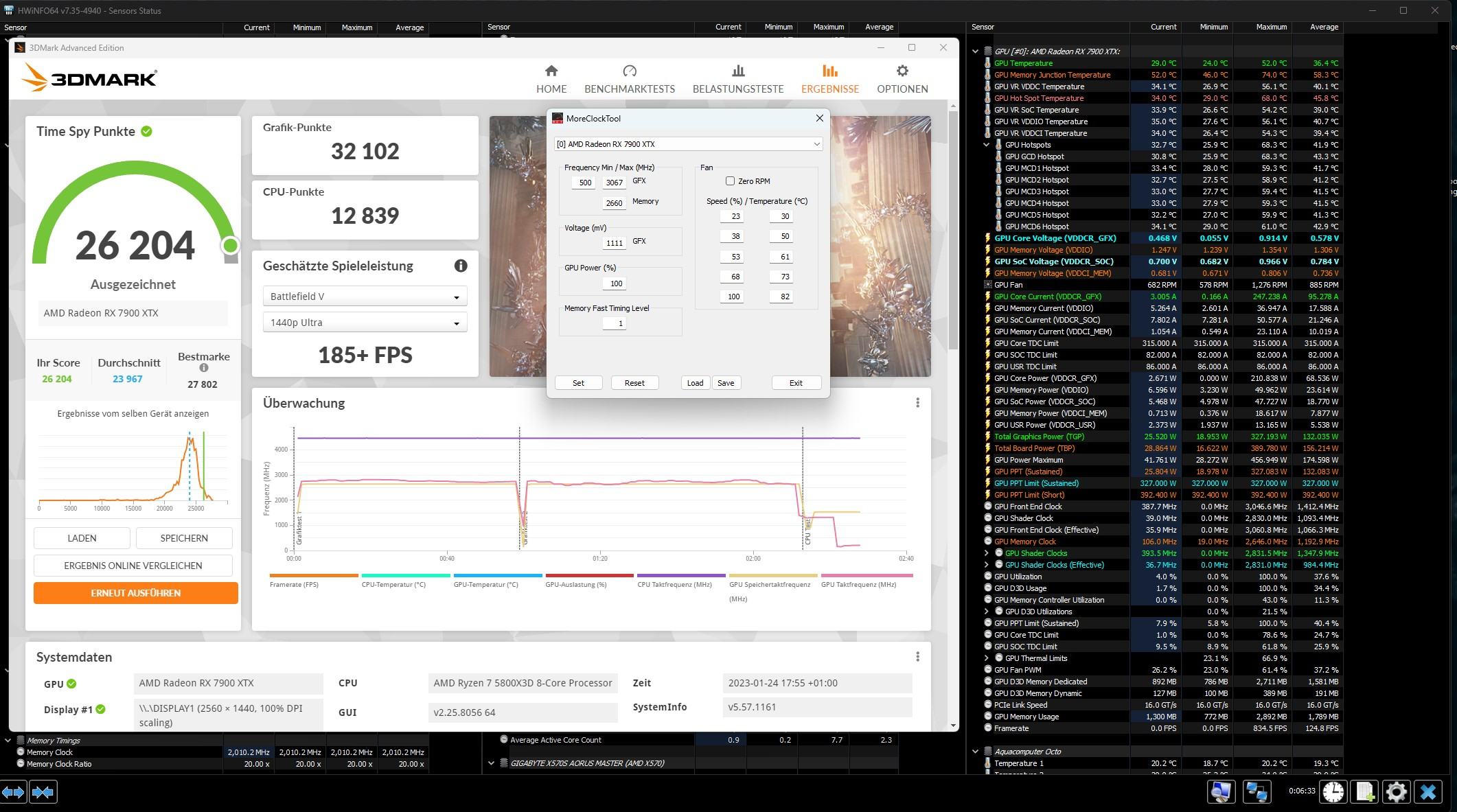The height and width of the screenshot is (812, 1457).
Task: Click the info icon next to Geschätzte Spieleleistung
Action: pos(460,266)
